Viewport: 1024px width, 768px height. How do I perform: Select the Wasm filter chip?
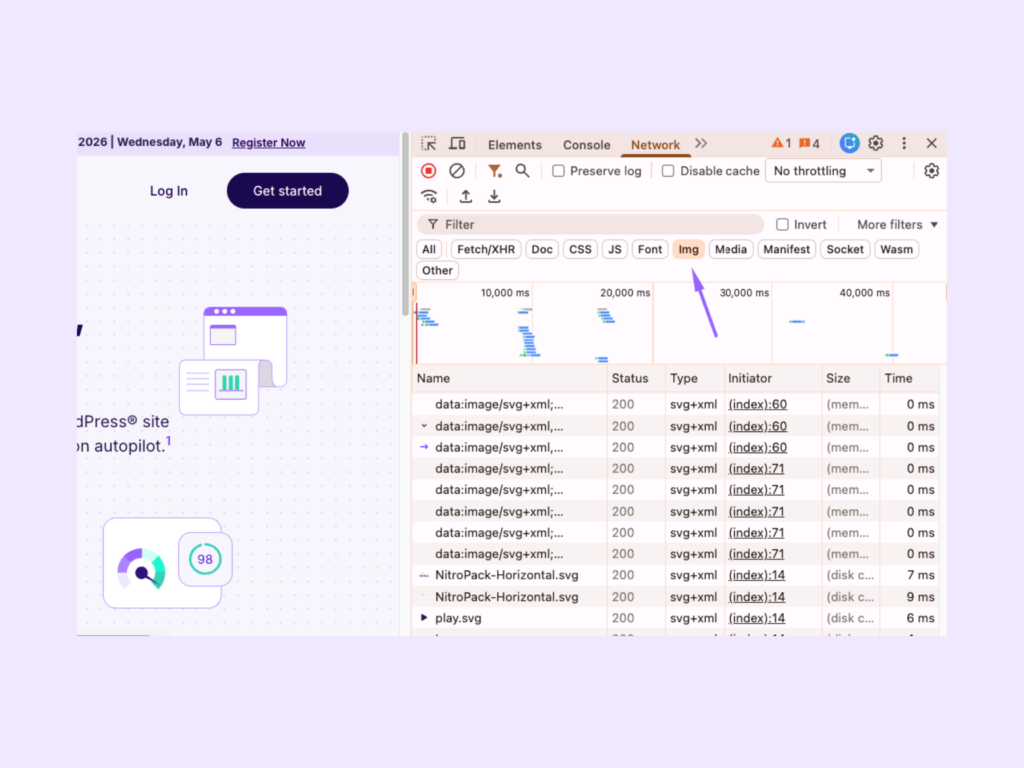pyautogui.click(x=897, y=249)
